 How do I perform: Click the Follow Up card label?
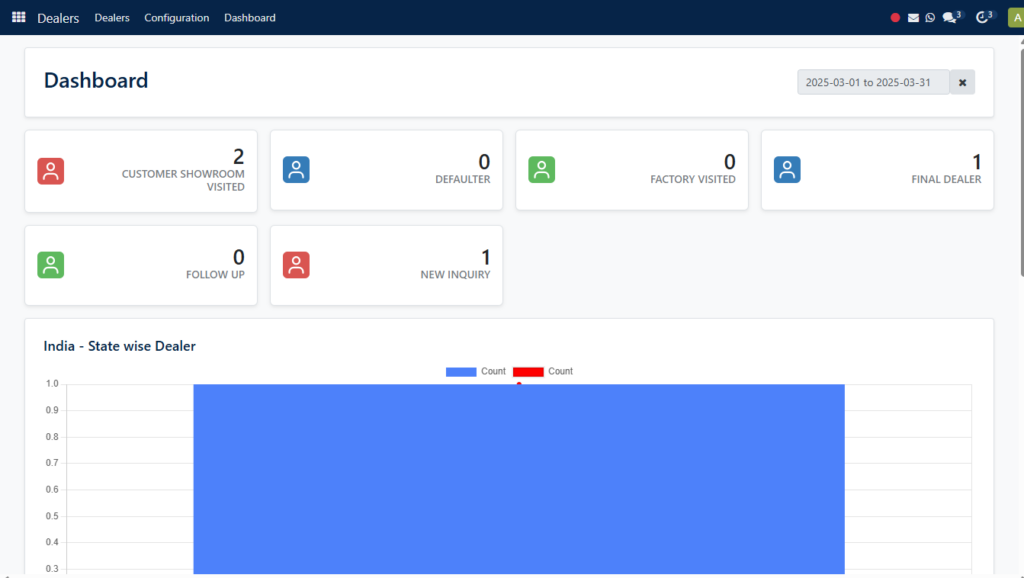(x=215, y=274)
